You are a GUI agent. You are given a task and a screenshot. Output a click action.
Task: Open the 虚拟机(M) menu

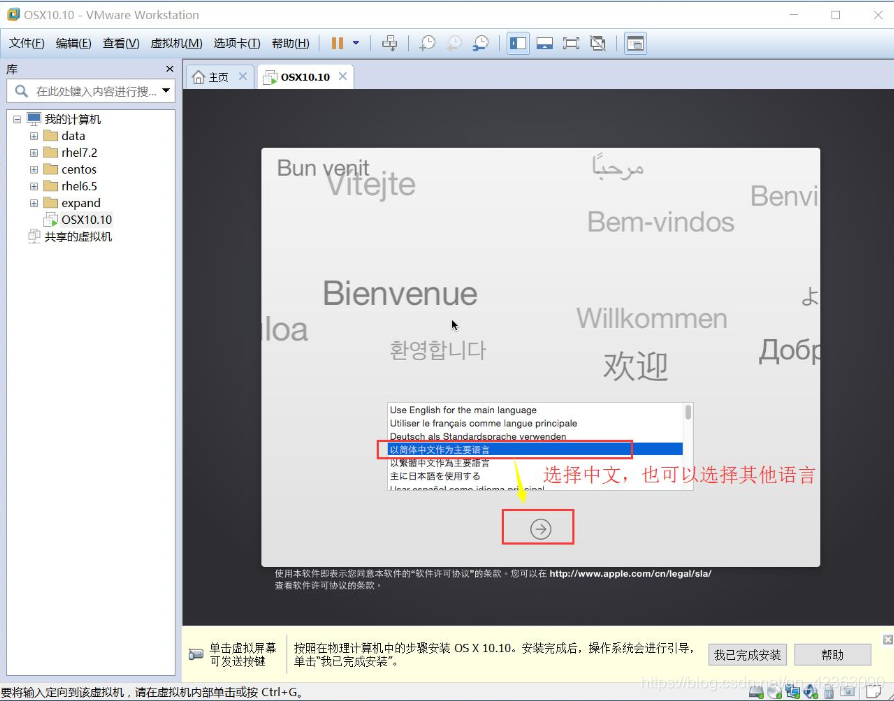click(x=176, y=43)
